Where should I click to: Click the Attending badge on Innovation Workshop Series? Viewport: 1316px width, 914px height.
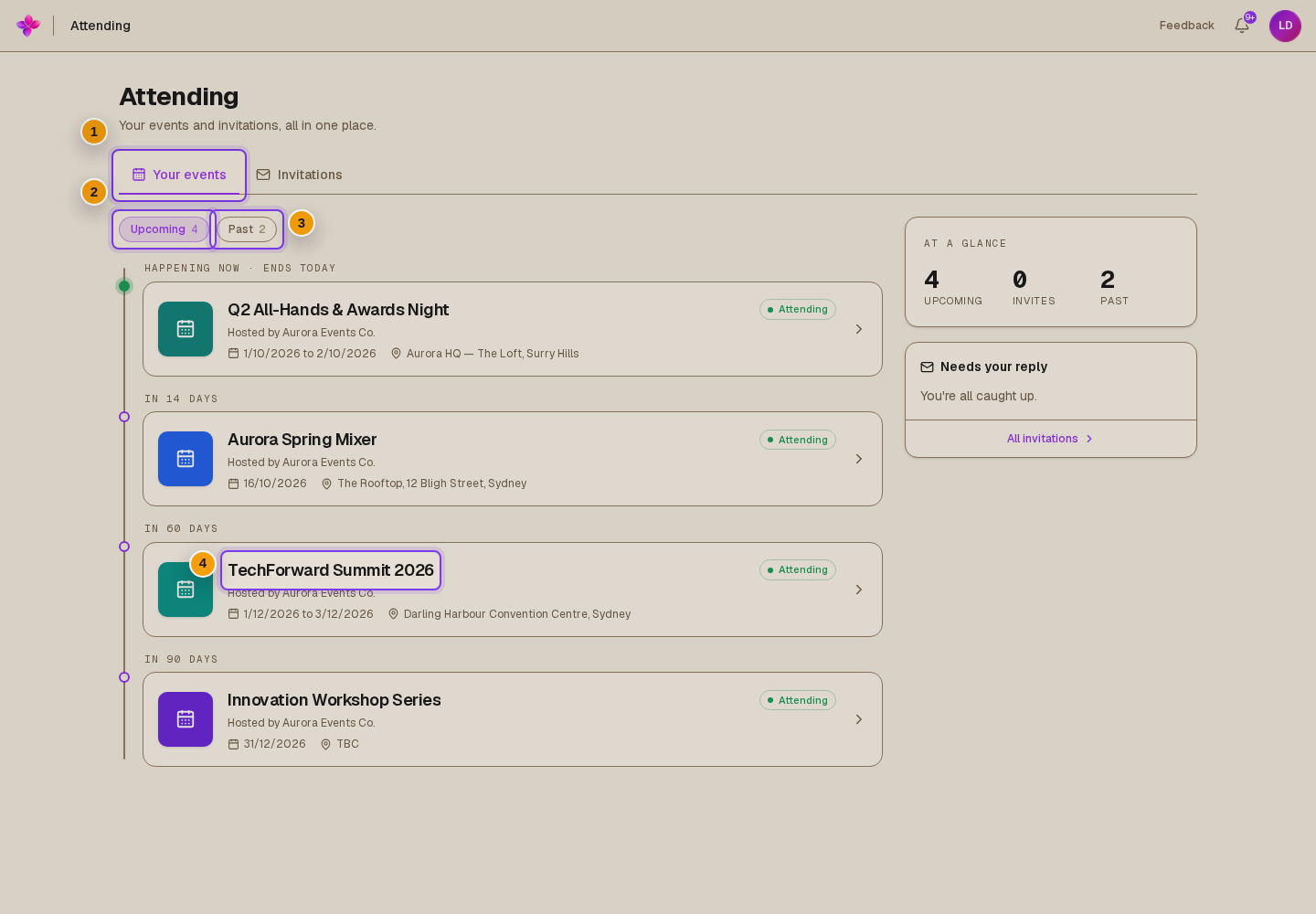tap(798, 700)
